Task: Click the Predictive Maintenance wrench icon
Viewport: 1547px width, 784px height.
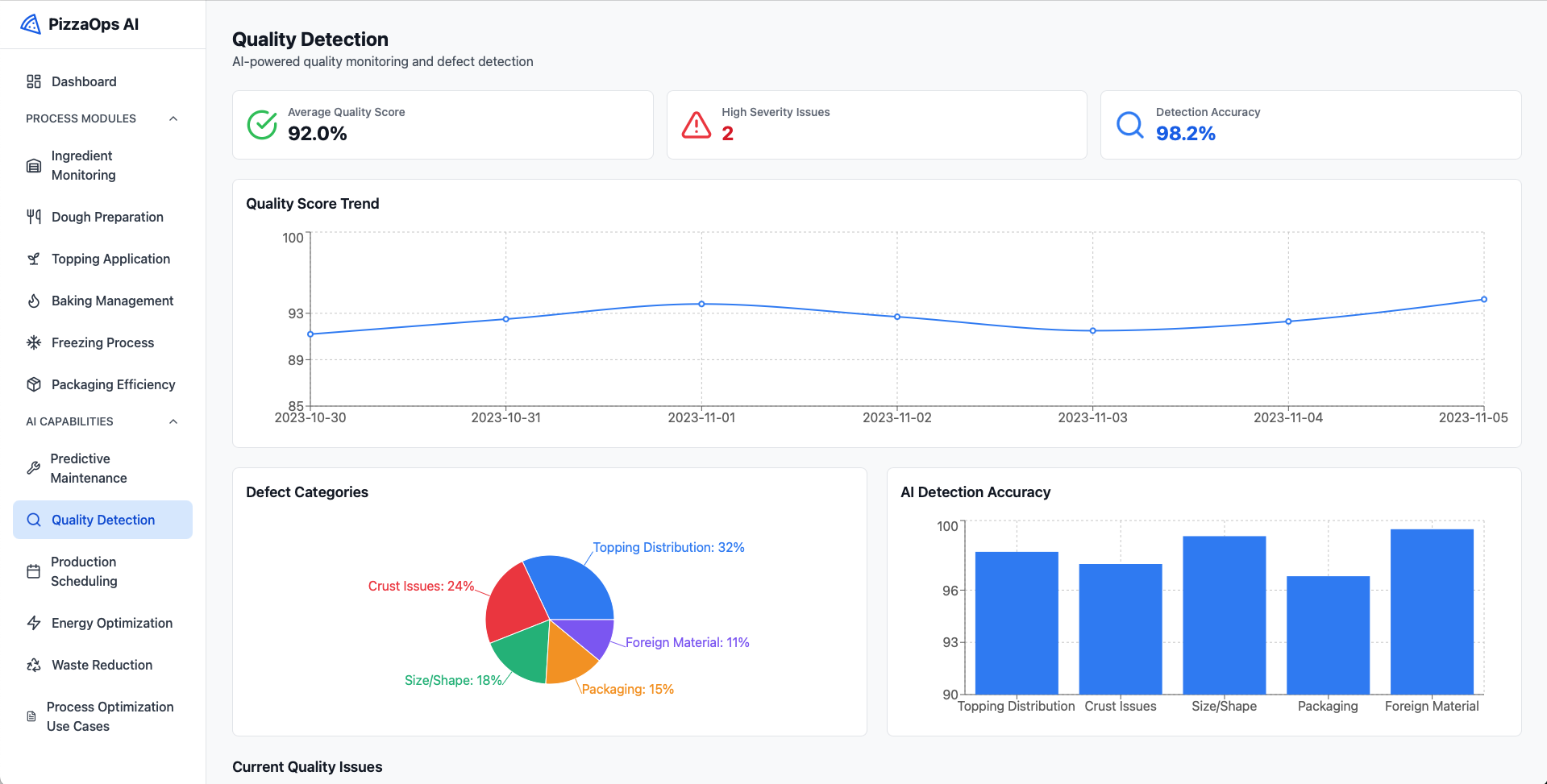Action: click(x=33, y=468)
